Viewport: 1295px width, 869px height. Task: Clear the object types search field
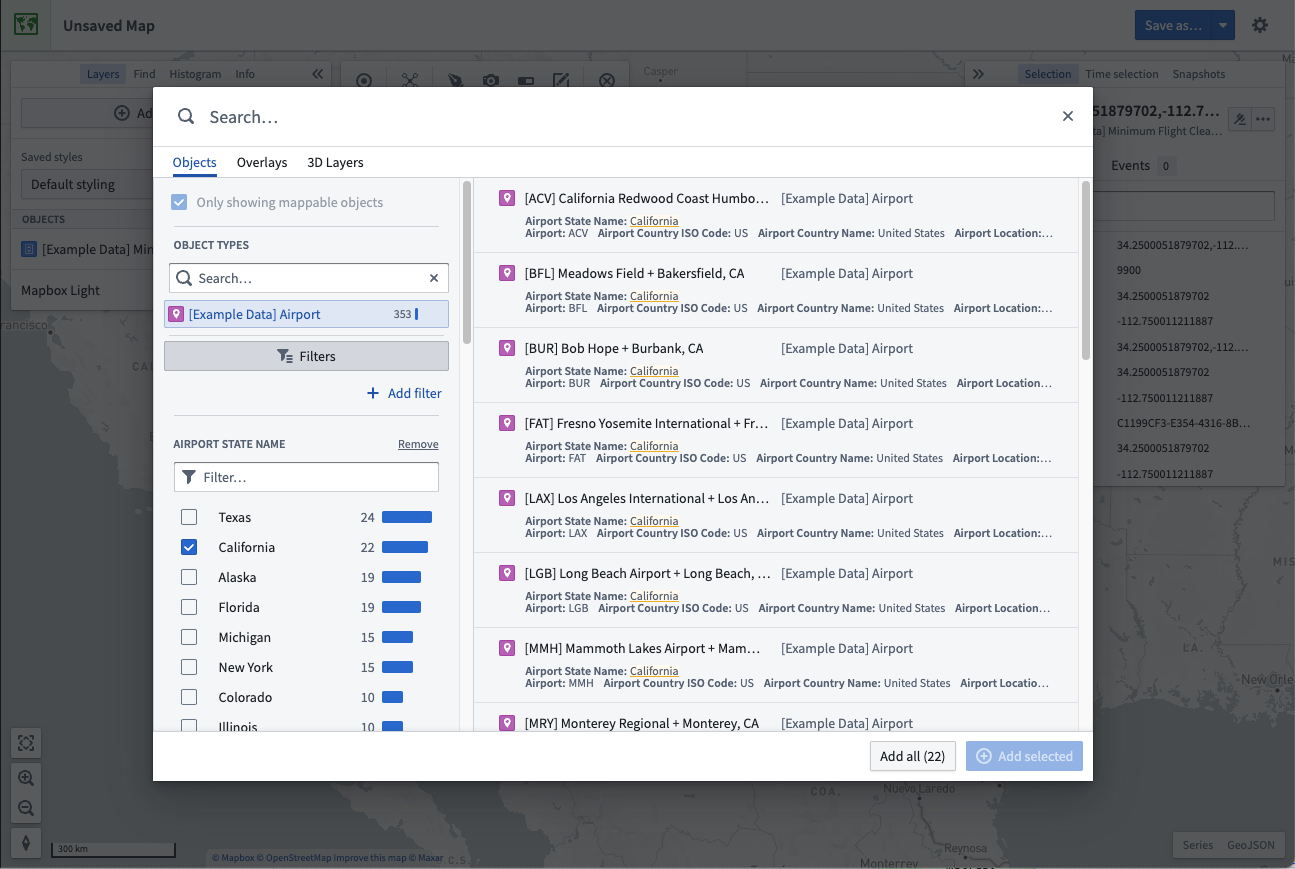[434, 278]
